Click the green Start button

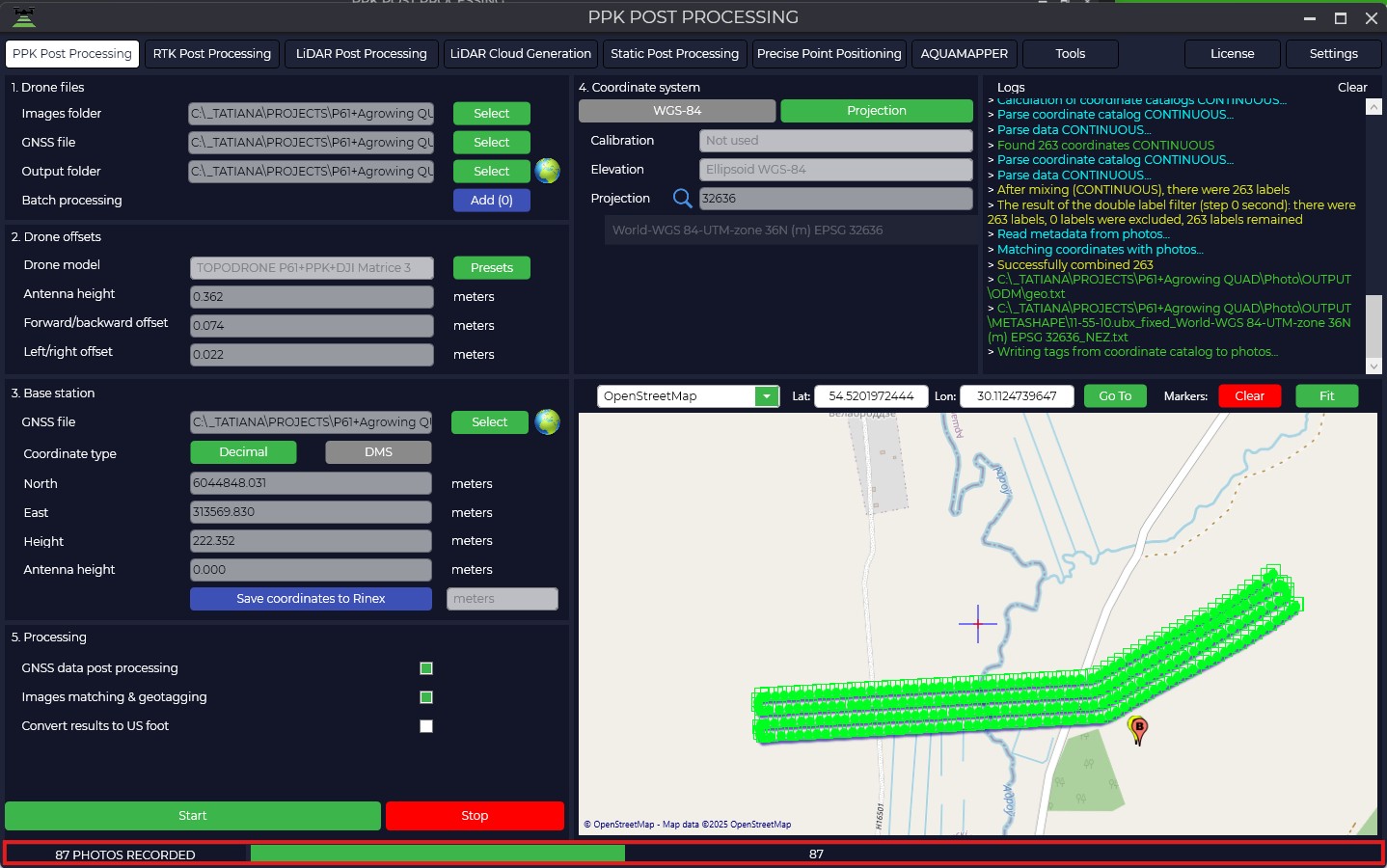tap(193, 816)
